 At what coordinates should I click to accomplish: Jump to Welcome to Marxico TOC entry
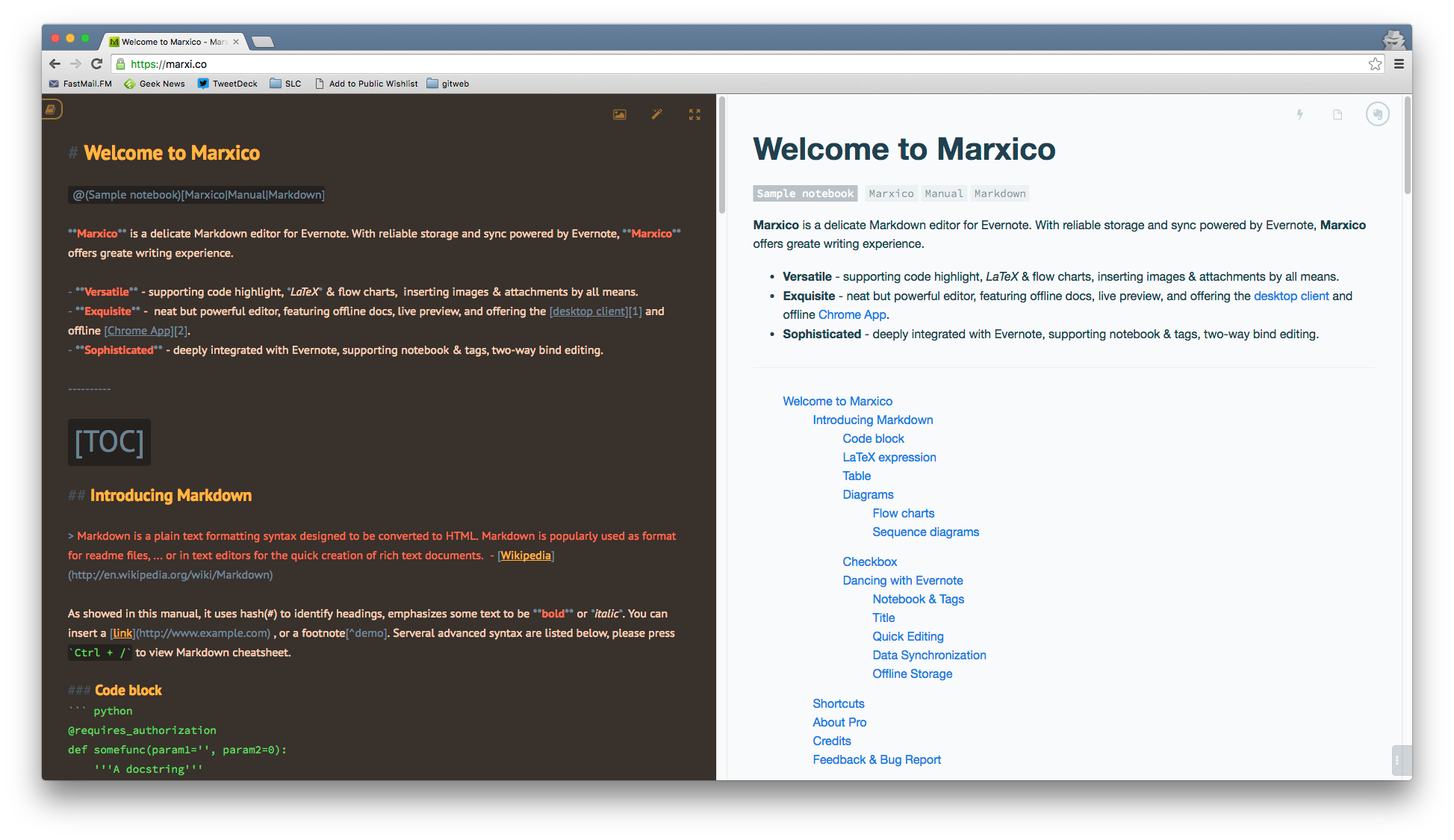point(837,401)
